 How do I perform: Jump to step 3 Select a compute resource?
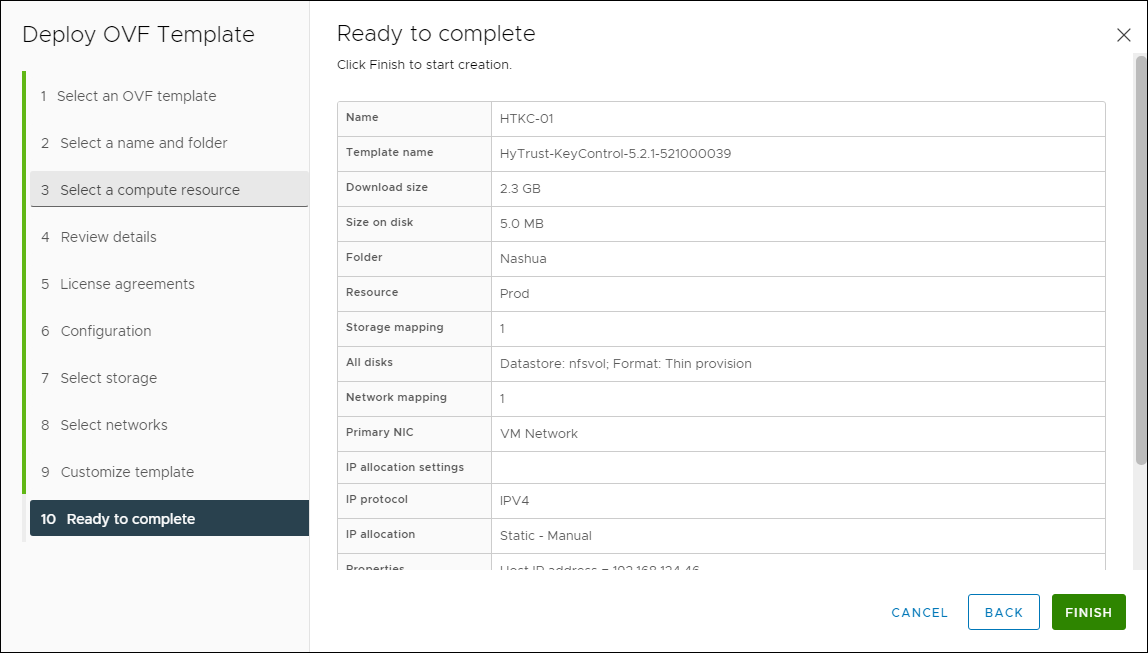(169, 190)
